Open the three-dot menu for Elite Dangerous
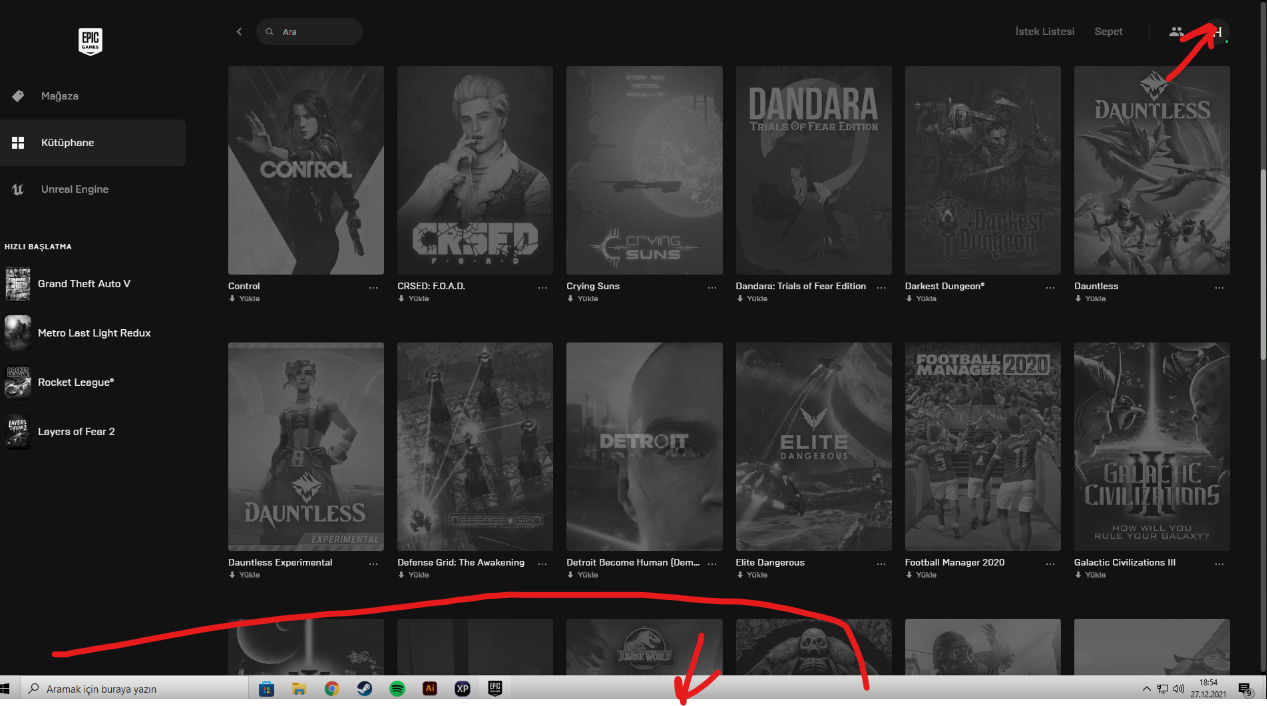The height and width of the screenshot is (706, 1267). click(x=882, y=563)
